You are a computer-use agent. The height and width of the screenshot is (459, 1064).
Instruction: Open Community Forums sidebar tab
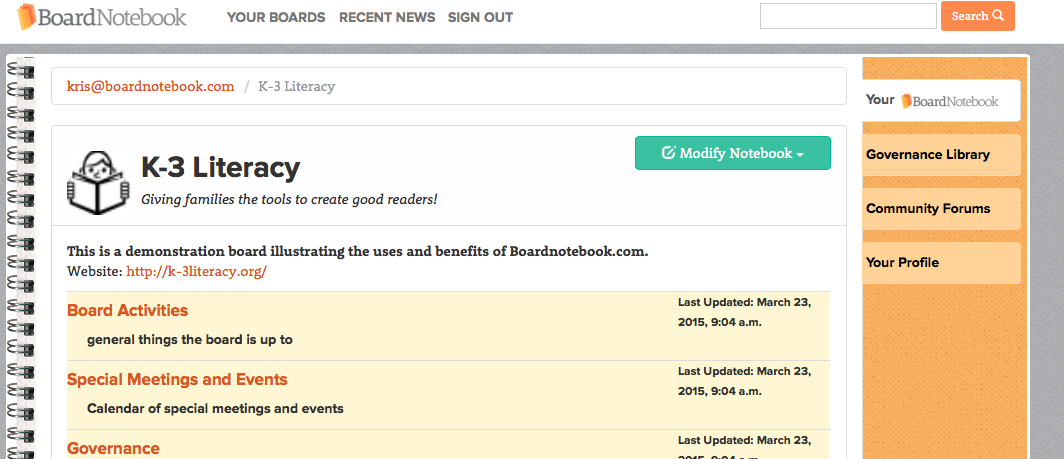(941, 208)
